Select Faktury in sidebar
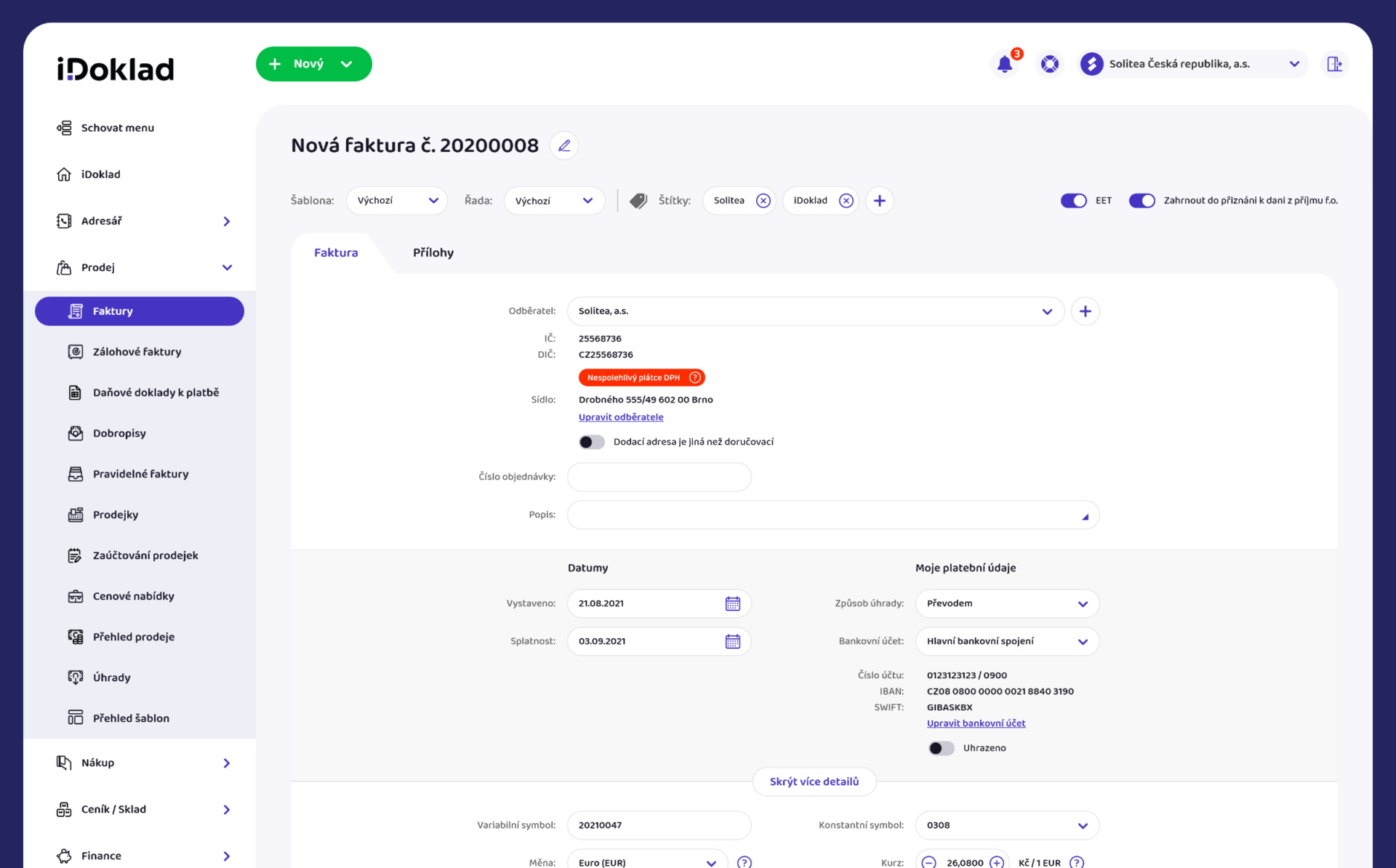This screenshot has height=868, width=1396. (140, 311)
